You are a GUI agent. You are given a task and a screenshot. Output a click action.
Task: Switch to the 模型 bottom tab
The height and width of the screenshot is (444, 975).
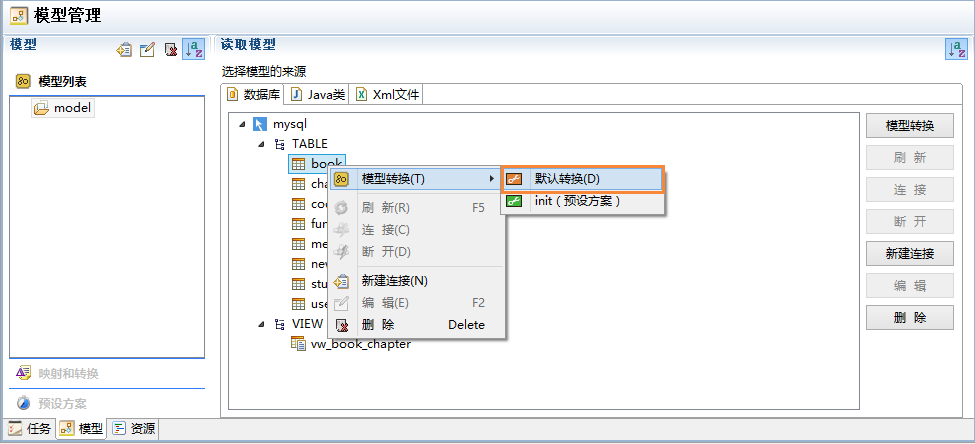[x=81, y=428]
